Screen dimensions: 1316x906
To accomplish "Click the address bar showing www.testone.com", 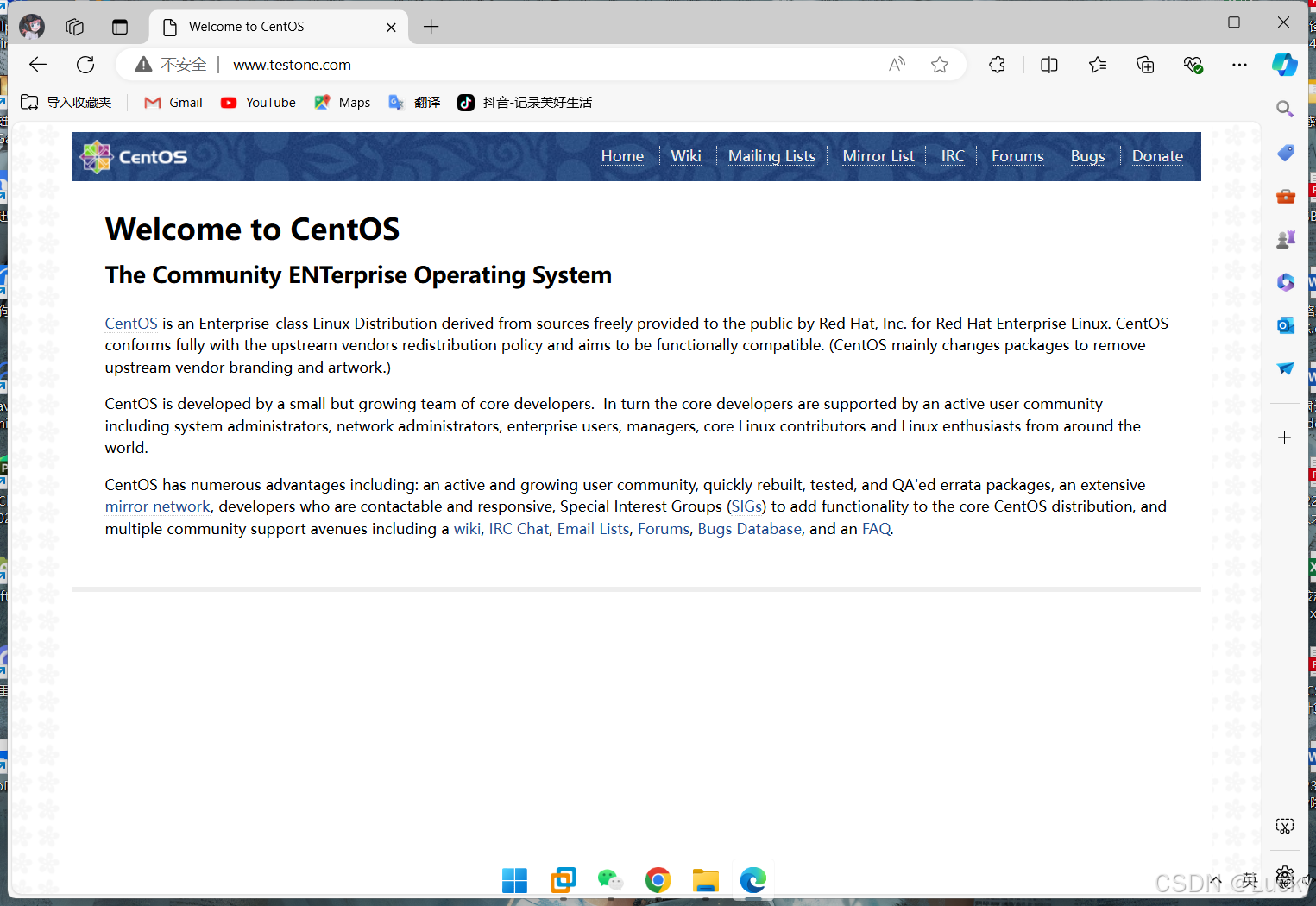I will 292,65.
